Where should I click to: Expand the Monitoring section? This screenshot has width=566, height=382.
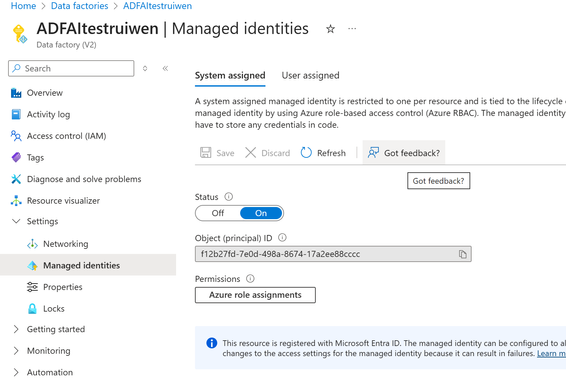click(16, 351)
